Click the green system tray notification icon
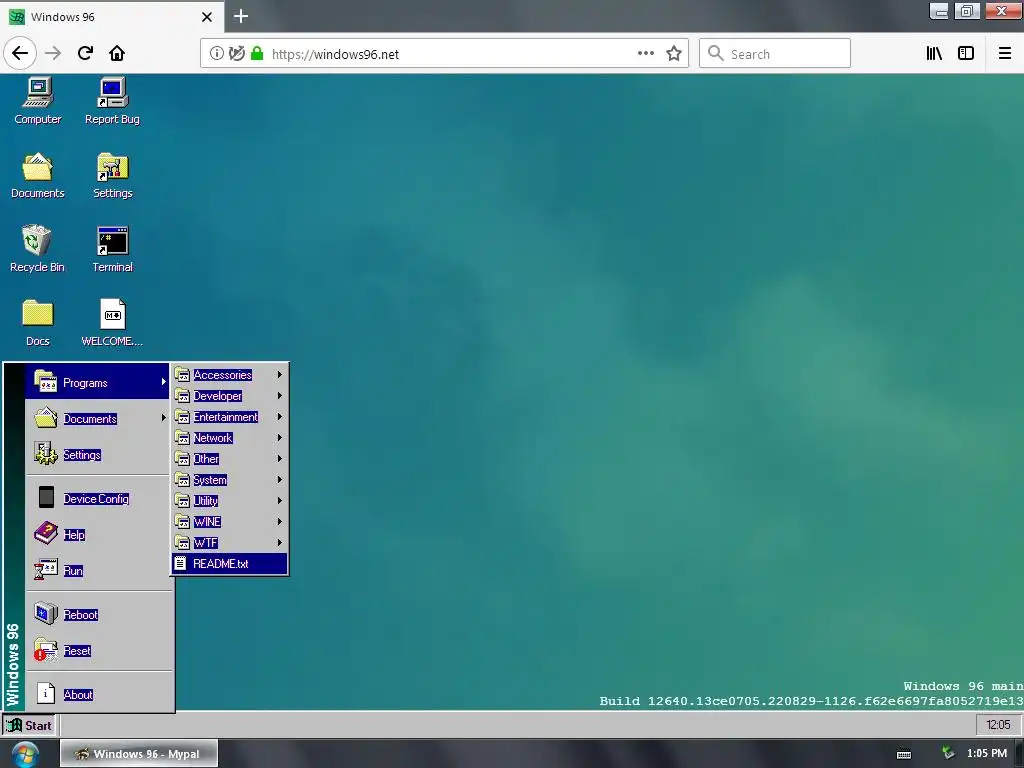The height and width of the screenshot is (768, 1024). tap(948, 754)
